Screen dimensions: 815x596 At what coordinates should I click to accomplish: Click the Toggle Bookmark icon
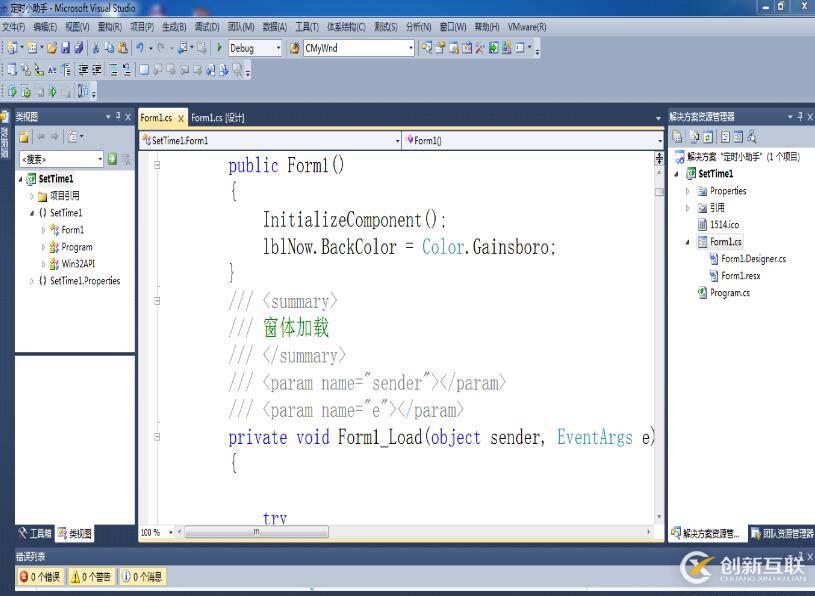144,70
